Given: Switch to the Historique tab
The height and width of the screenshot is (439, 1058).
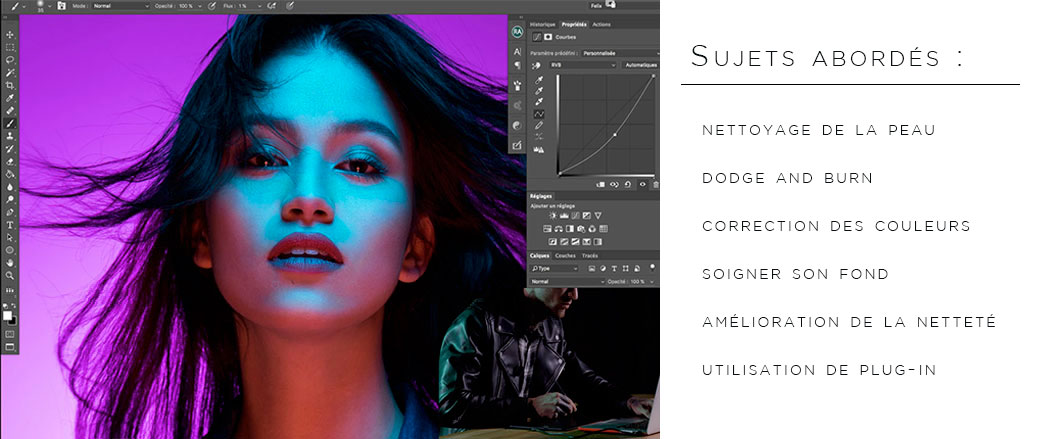Looking at the screenshot, I should pyautogui.click(x=542, y=24).
